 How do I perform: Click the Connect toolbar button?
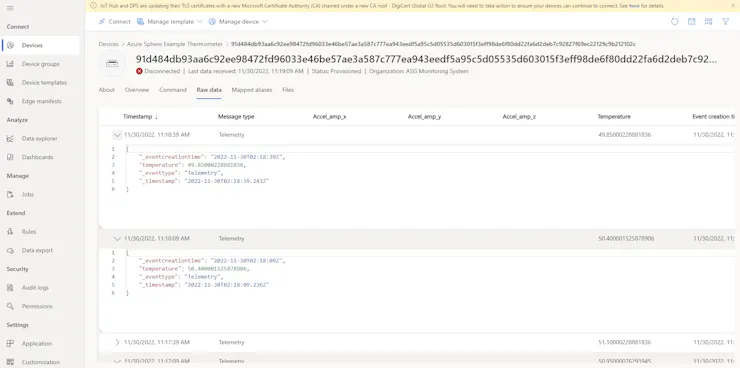click(114, 22)
